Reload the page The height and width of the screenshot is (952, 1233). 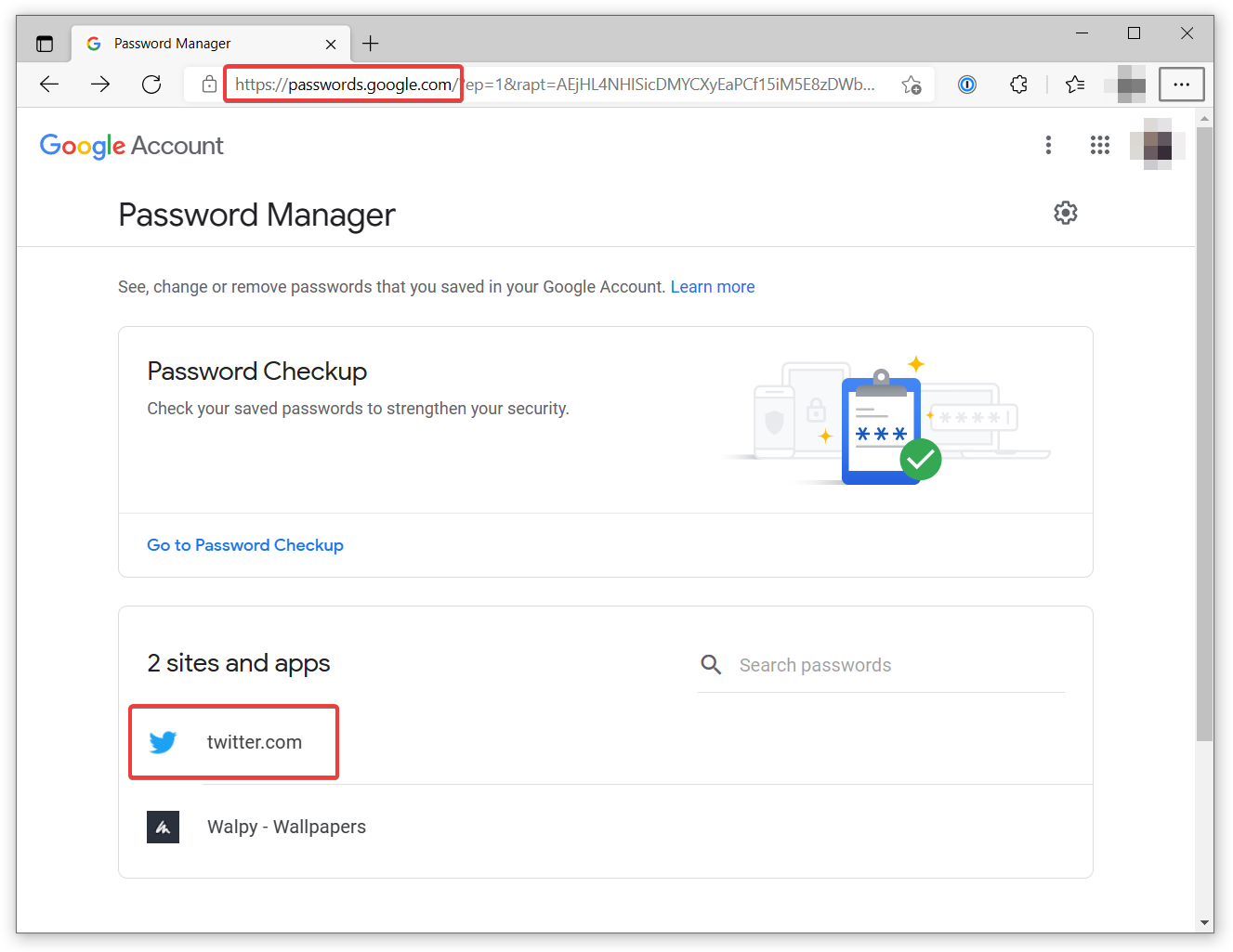pos(151,84)
